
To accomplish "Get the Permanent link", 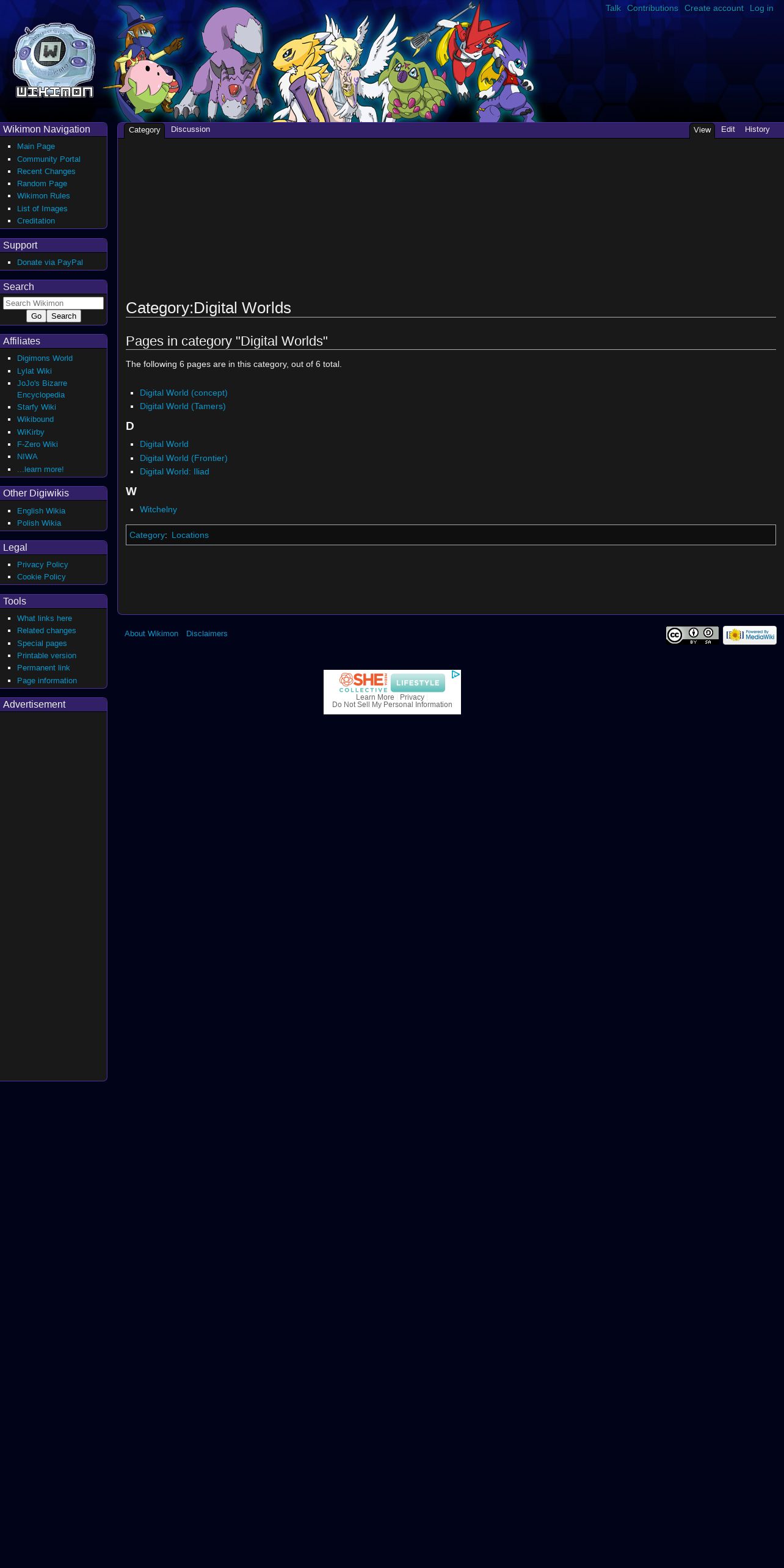I will (x=43, y=668).
